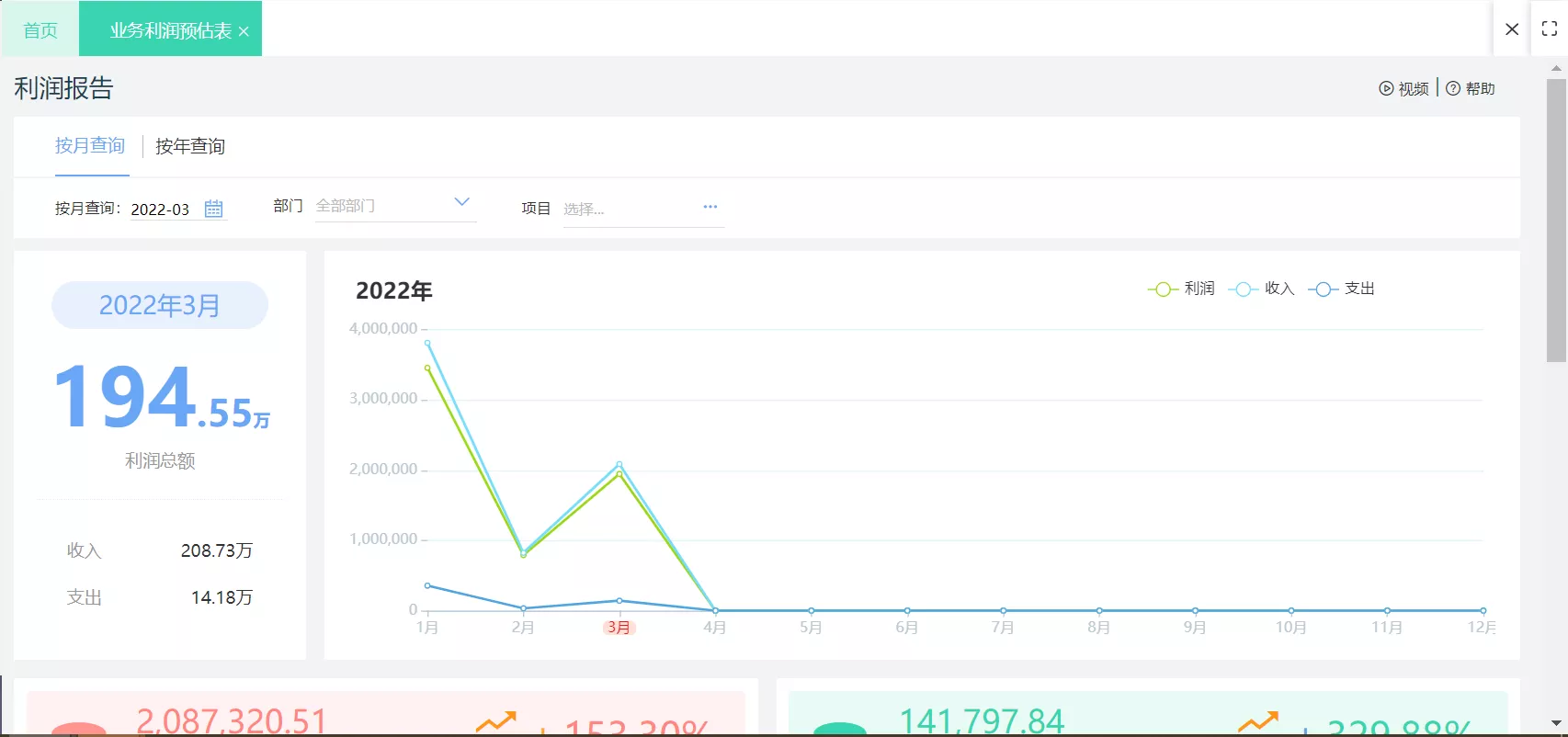This screenshot has height=737, width=1568.
Task: Toggle 利润 series in chart legend
Action: pos(1182,289)
